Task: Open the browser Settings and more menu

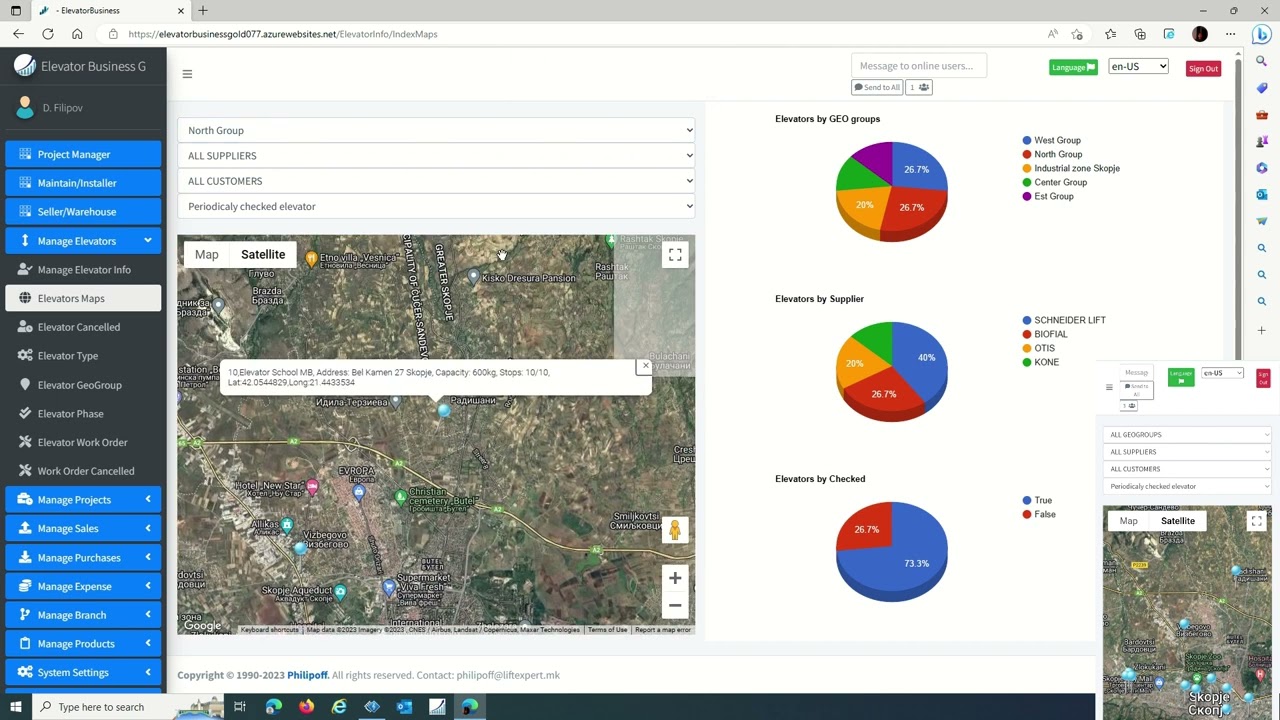Action: (x=1230, y=34)
